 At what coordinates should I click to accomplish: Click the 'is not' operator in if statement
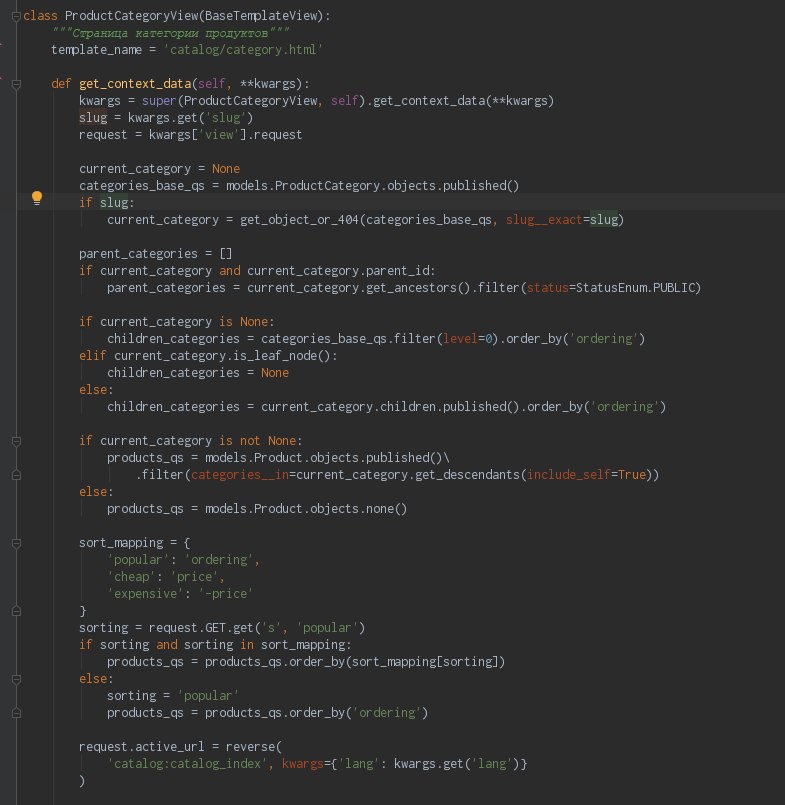pyautogui.click(x=240, y=440)
